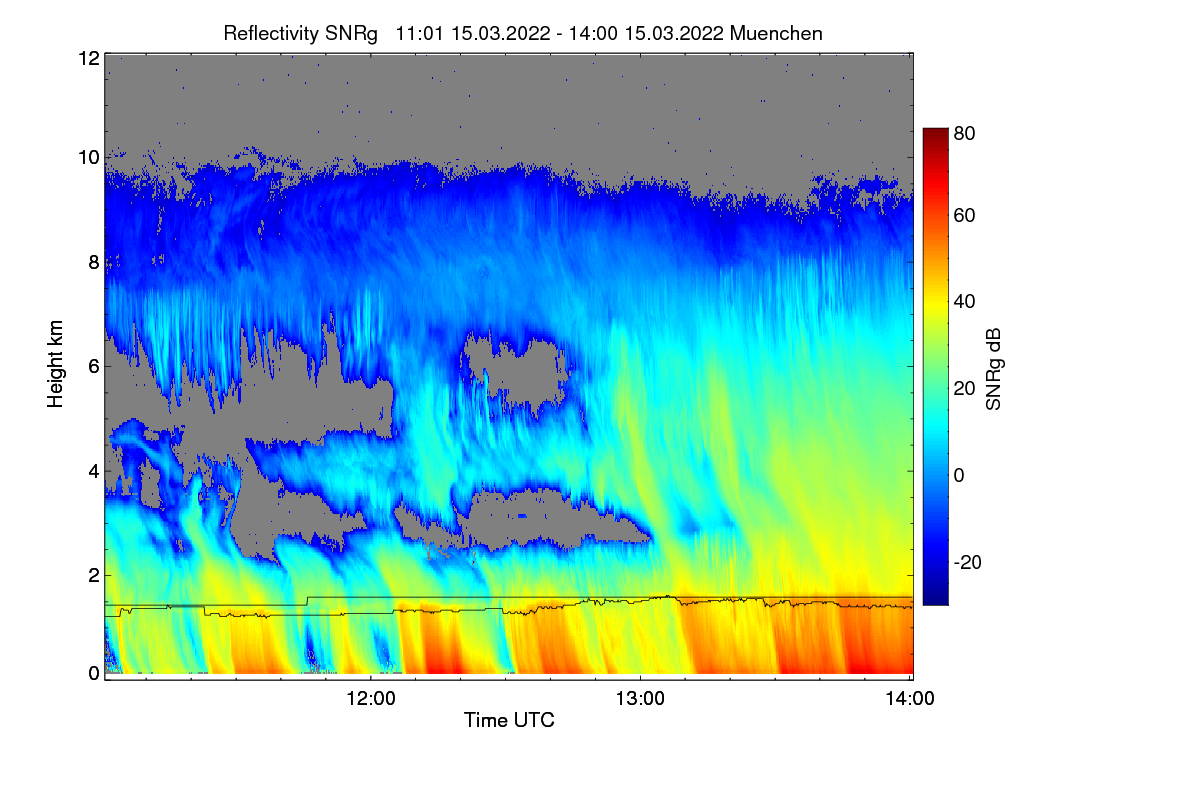1200x800 pixels.
Task: Click the height axis label 10
Action: pyautogui.click(x=88, y=157)
